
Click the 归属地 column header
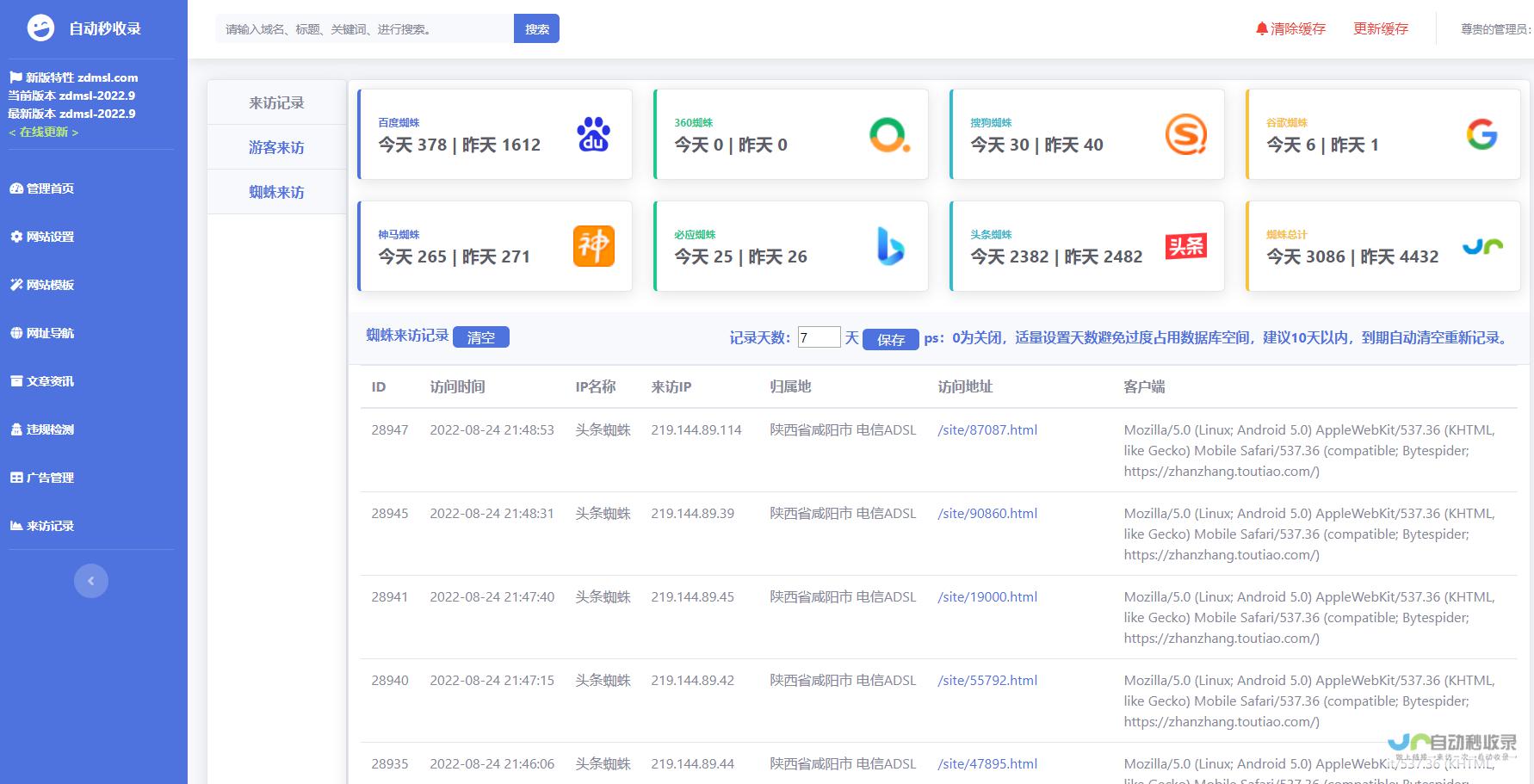point(791,386)
